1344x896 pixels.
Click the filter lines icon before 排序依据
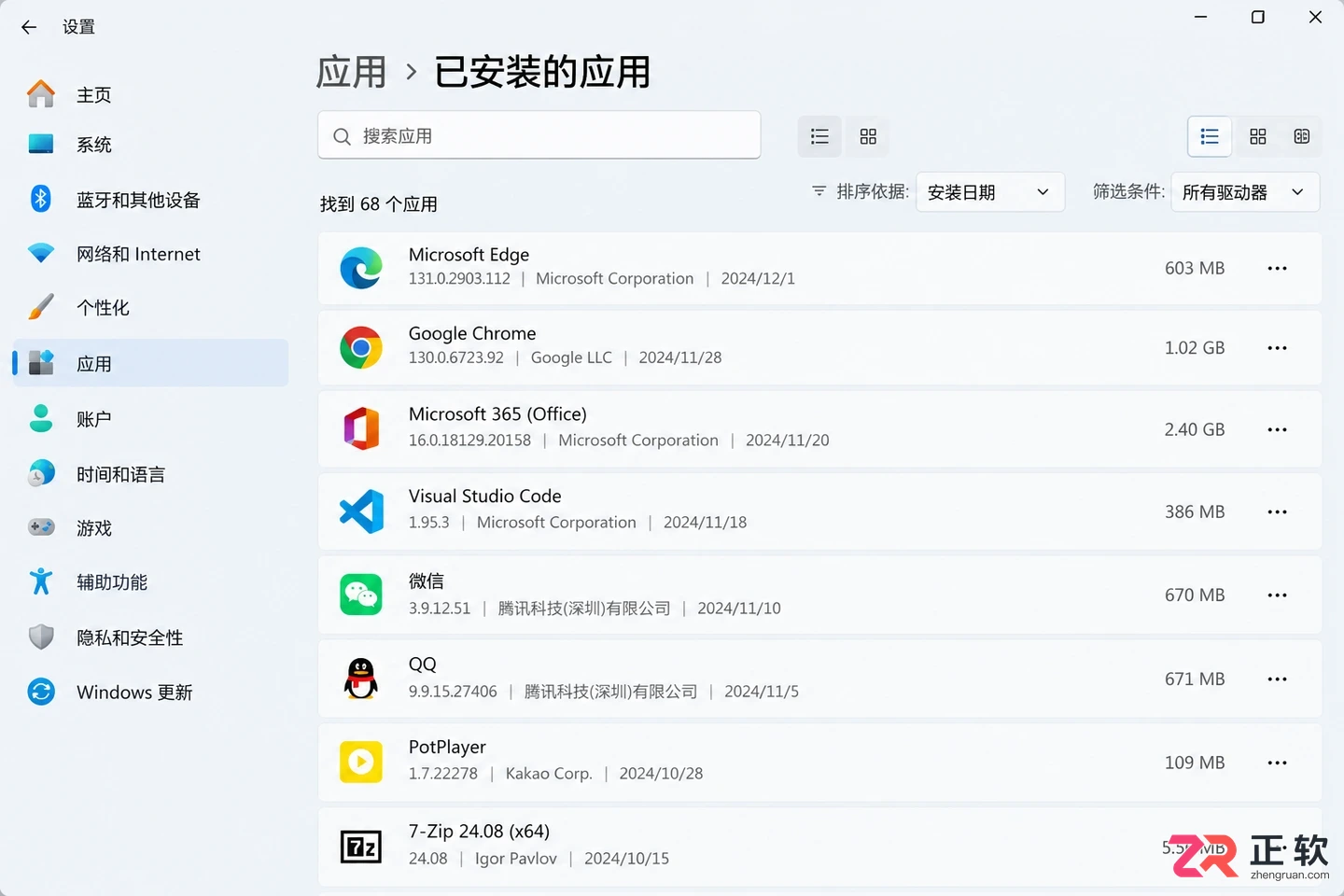tap(819, 191)
